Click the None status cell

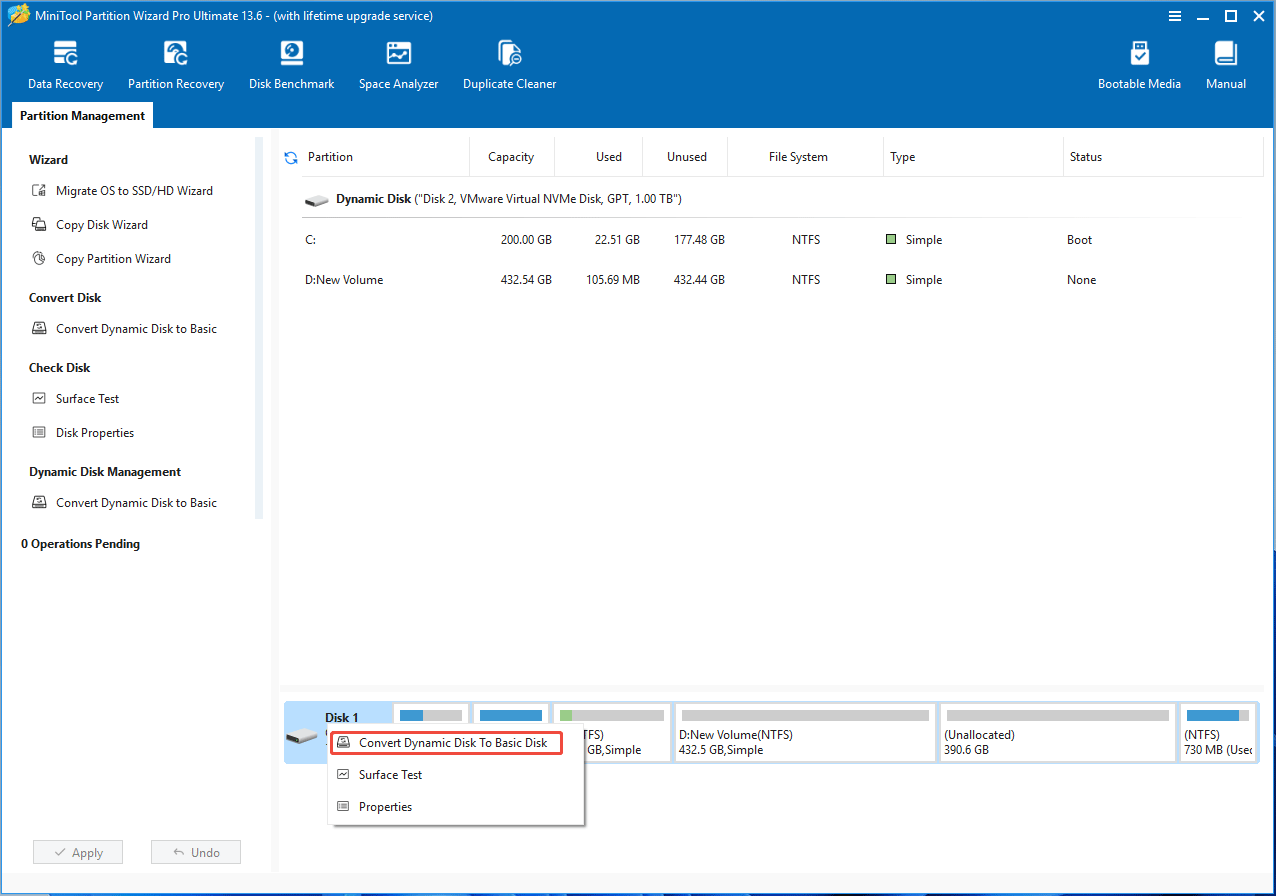coord(1081,280)
